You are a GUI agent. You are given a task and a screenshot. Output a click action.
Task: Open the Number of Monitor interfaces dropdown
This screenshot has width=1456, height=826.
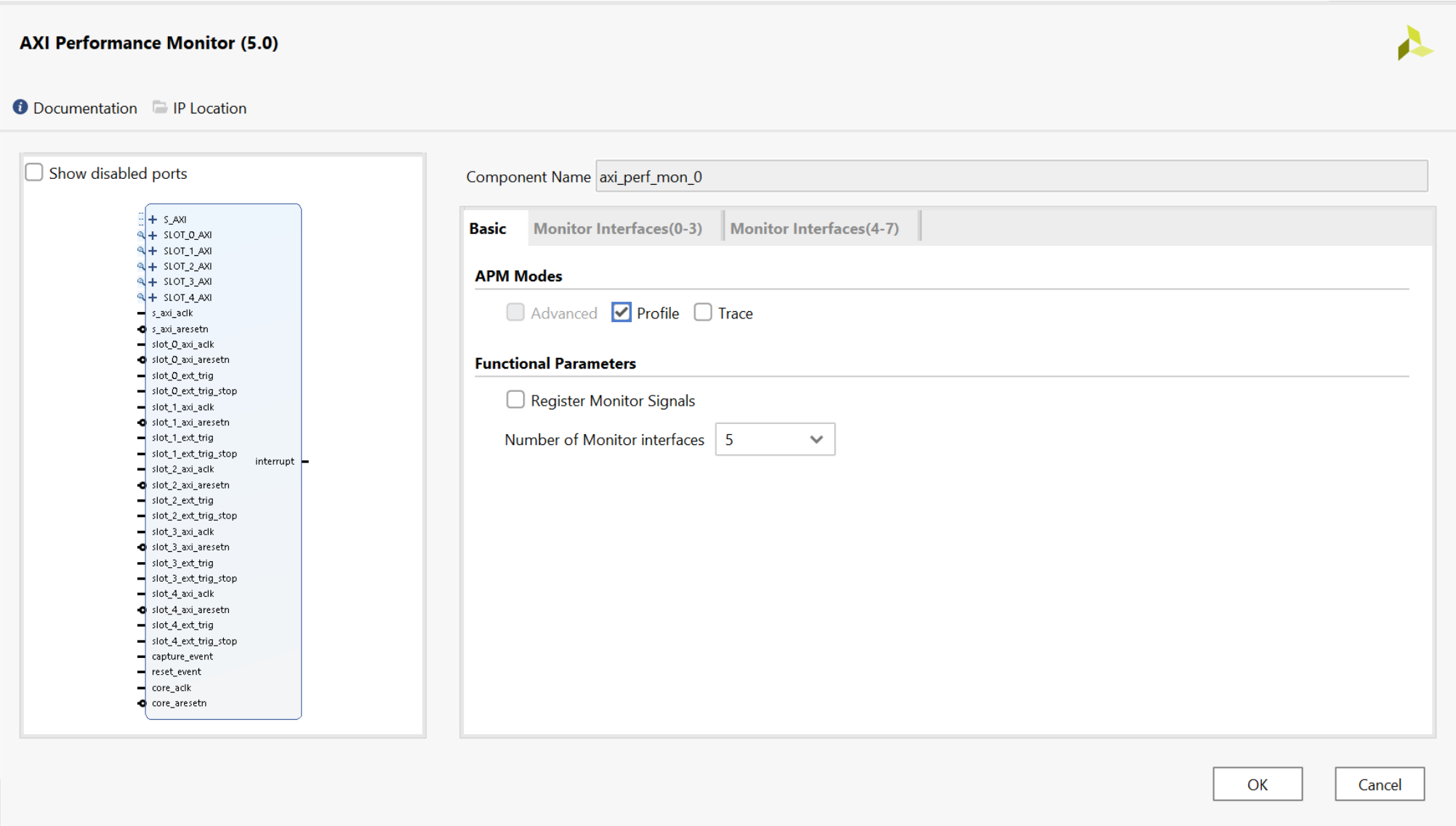tap(816, 439)
